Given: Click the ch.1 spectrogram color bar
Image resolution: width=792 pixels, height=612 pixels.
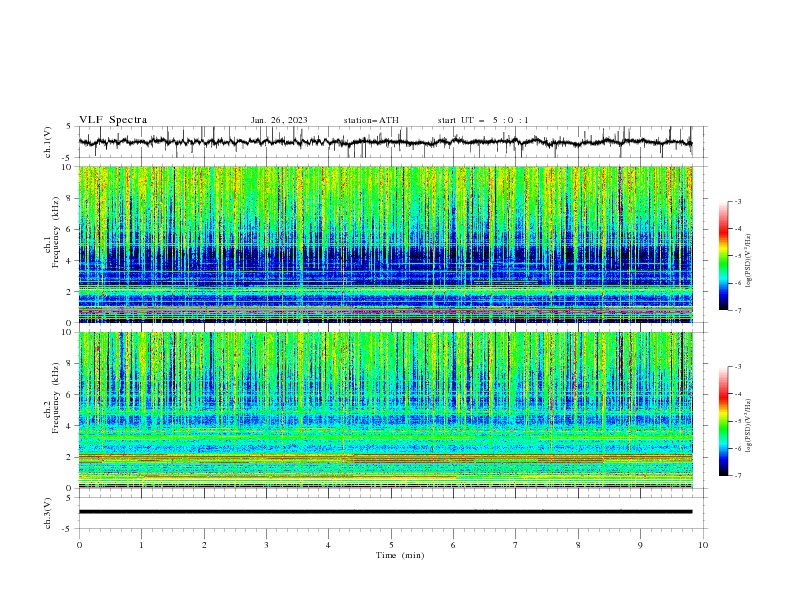Looking at the screenshot, I should click(x=724, y=256).
